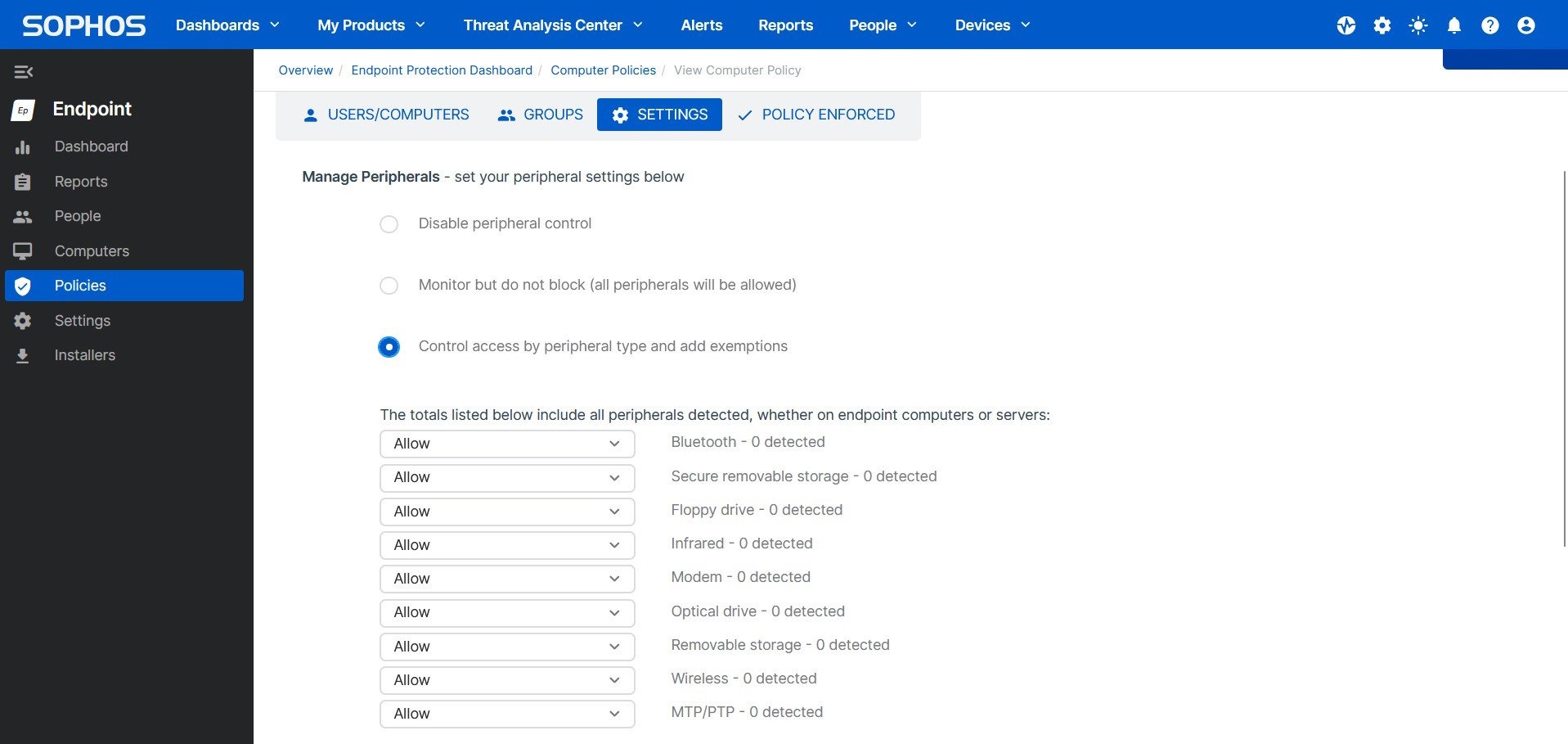Open the Sophos Central settings gear

tap(1382, 25)
